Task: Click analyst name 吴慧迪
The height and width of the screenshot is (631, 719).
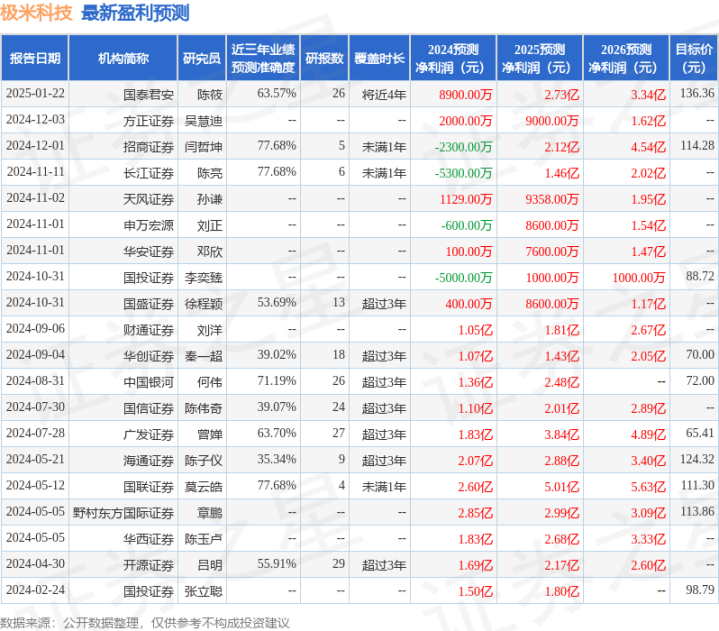Action: pos(204,121)
